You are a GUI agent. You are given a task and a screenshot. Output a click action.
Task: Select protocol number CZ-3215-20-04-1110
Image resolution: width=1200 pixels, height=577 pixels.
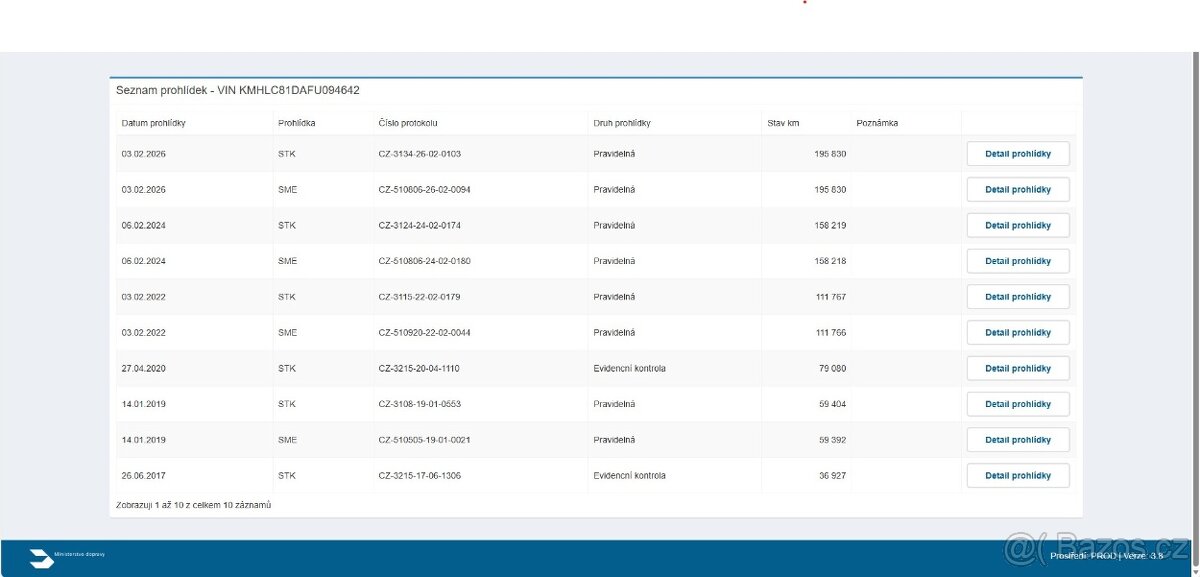[x=419, y=368]
